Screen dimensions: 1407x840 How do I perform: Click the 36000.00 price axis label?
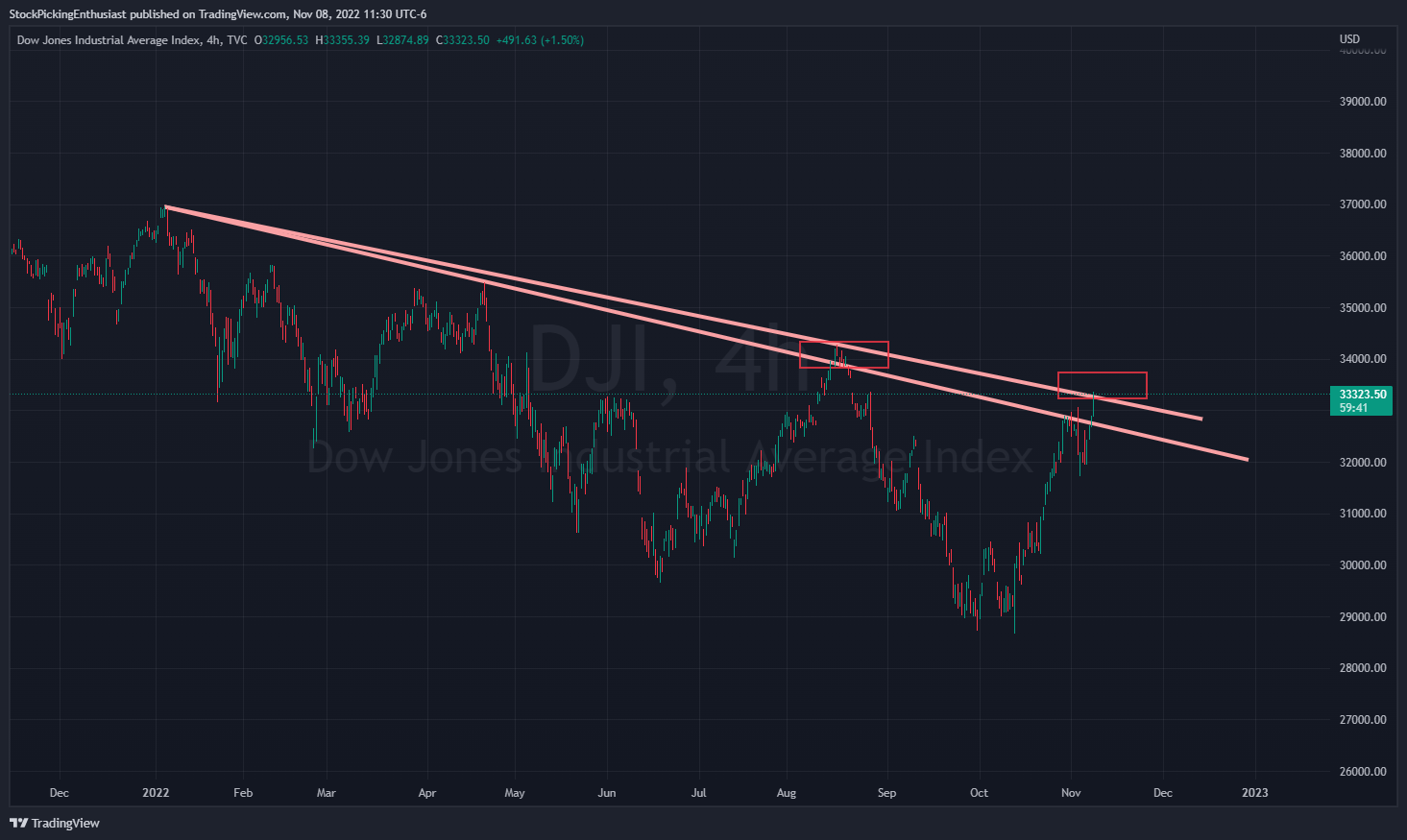click(x=1363, y=256)
